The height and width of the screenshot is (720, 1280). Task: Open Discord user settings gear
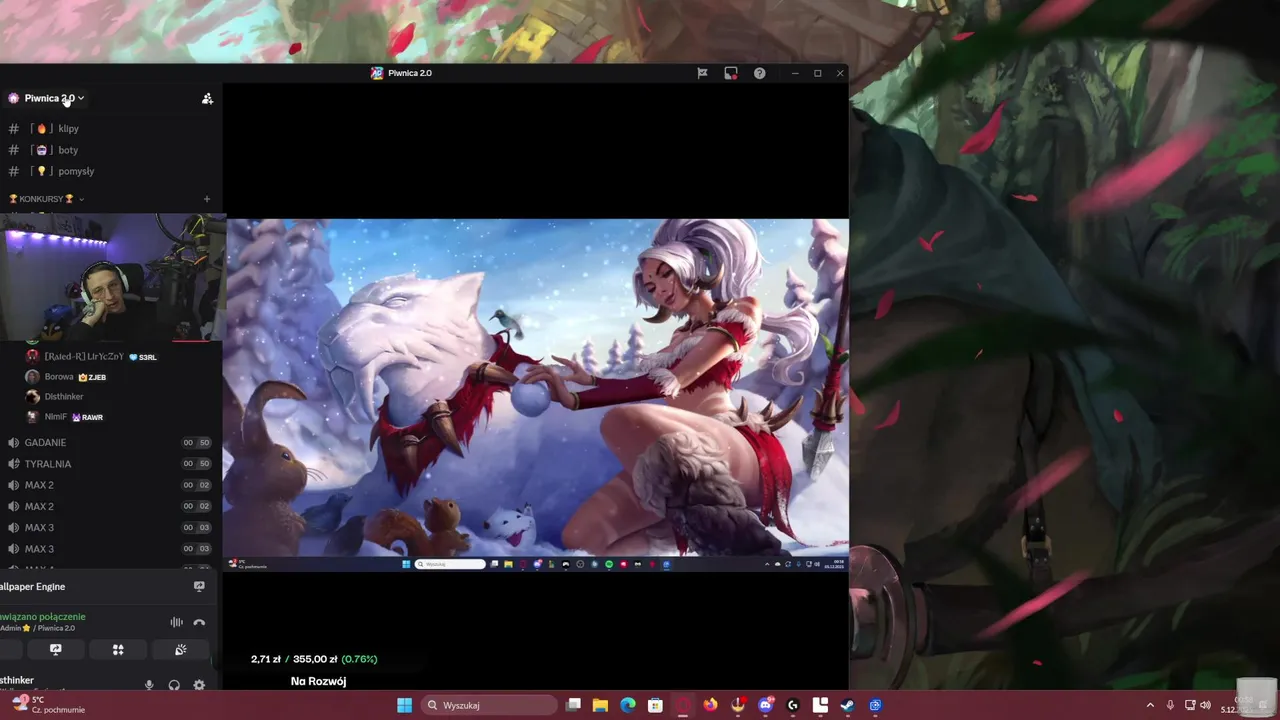coord(199,685)
